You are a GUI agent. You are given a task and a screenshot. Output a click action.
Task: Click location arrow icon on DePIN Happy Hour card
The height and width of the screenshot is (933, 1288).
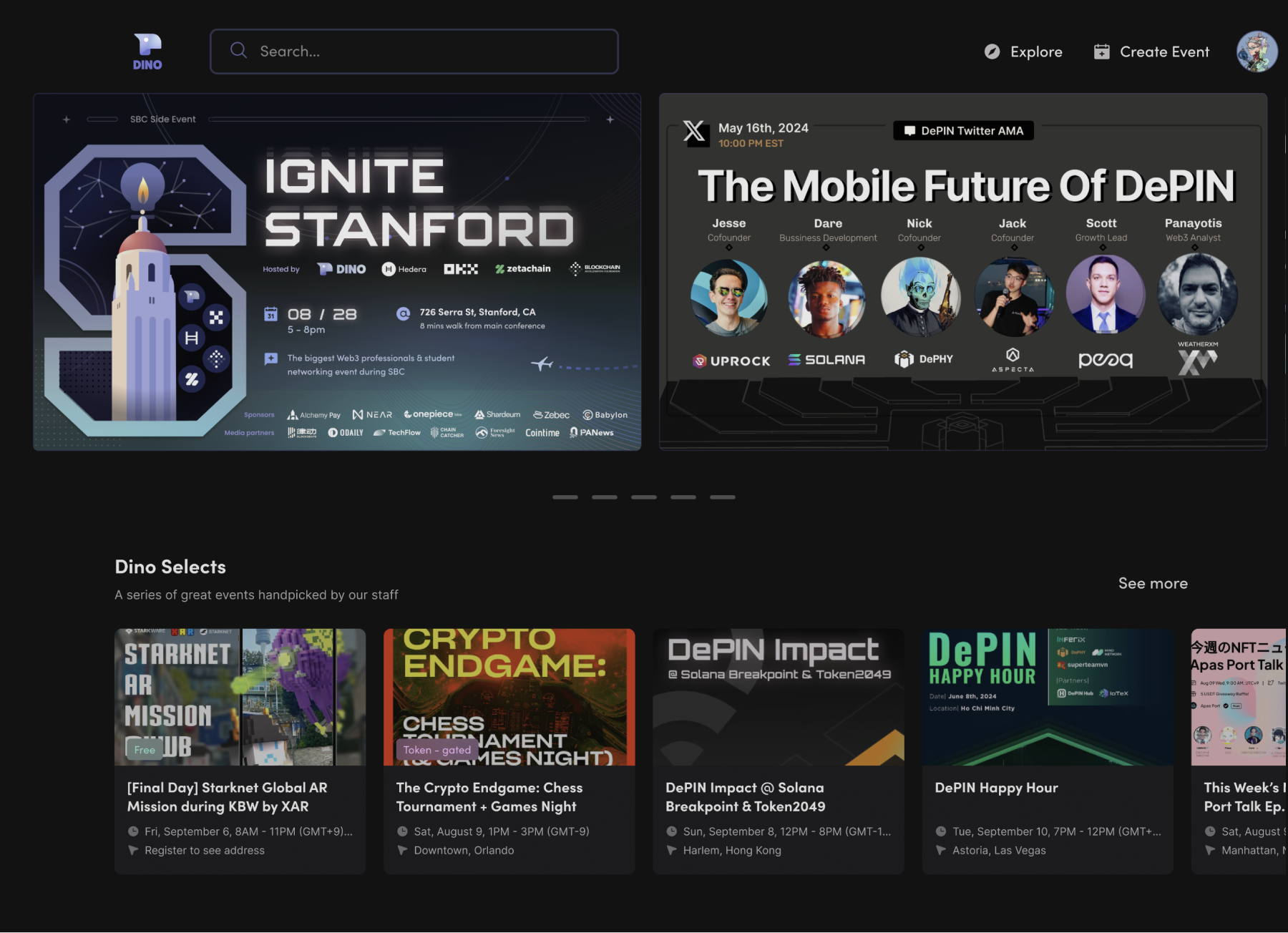tap(941, 850)
